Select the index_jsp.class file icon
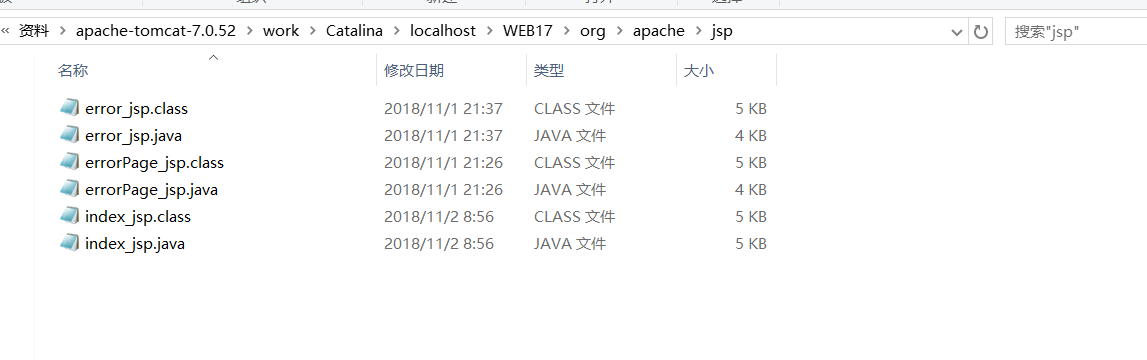This screenshot has width=1147, height=360. pos(69,217)
